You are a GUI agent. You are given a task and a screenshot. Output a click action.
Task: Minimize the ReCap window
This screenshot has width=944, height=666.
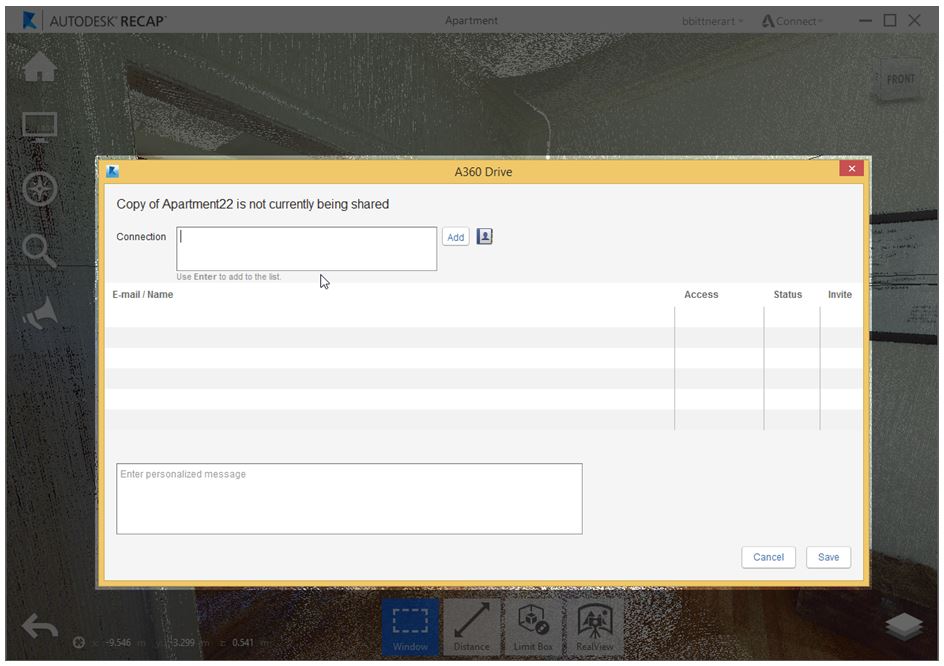[865, 20]
